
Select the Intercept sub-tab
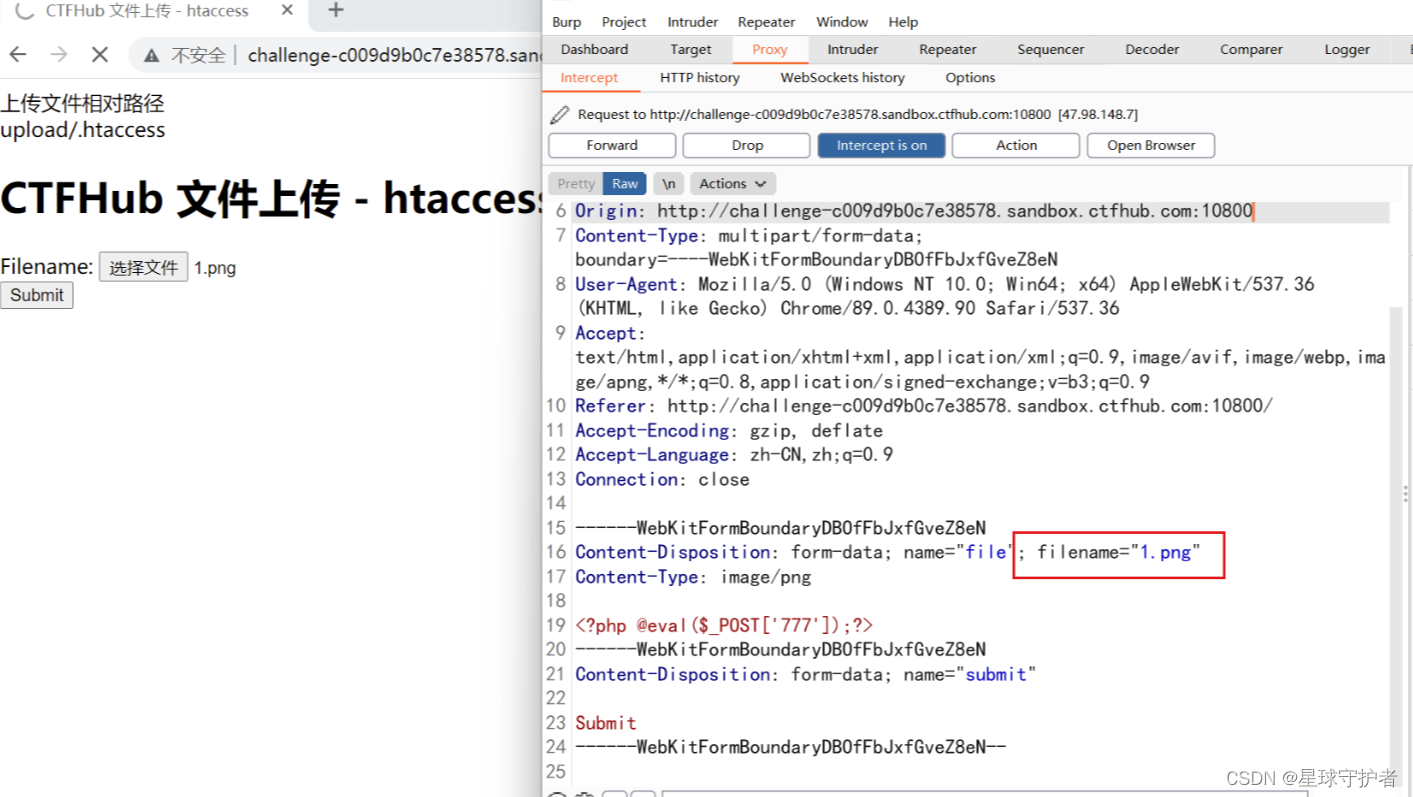589,77
